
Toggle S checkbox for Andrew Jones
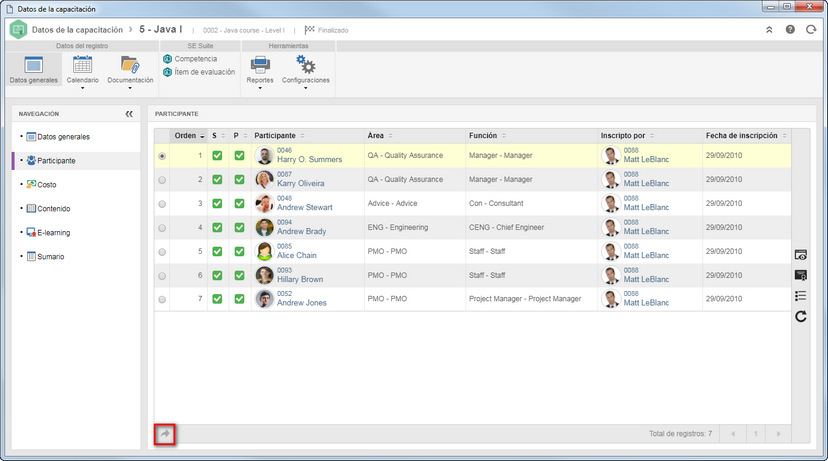[x=217, y=299]
